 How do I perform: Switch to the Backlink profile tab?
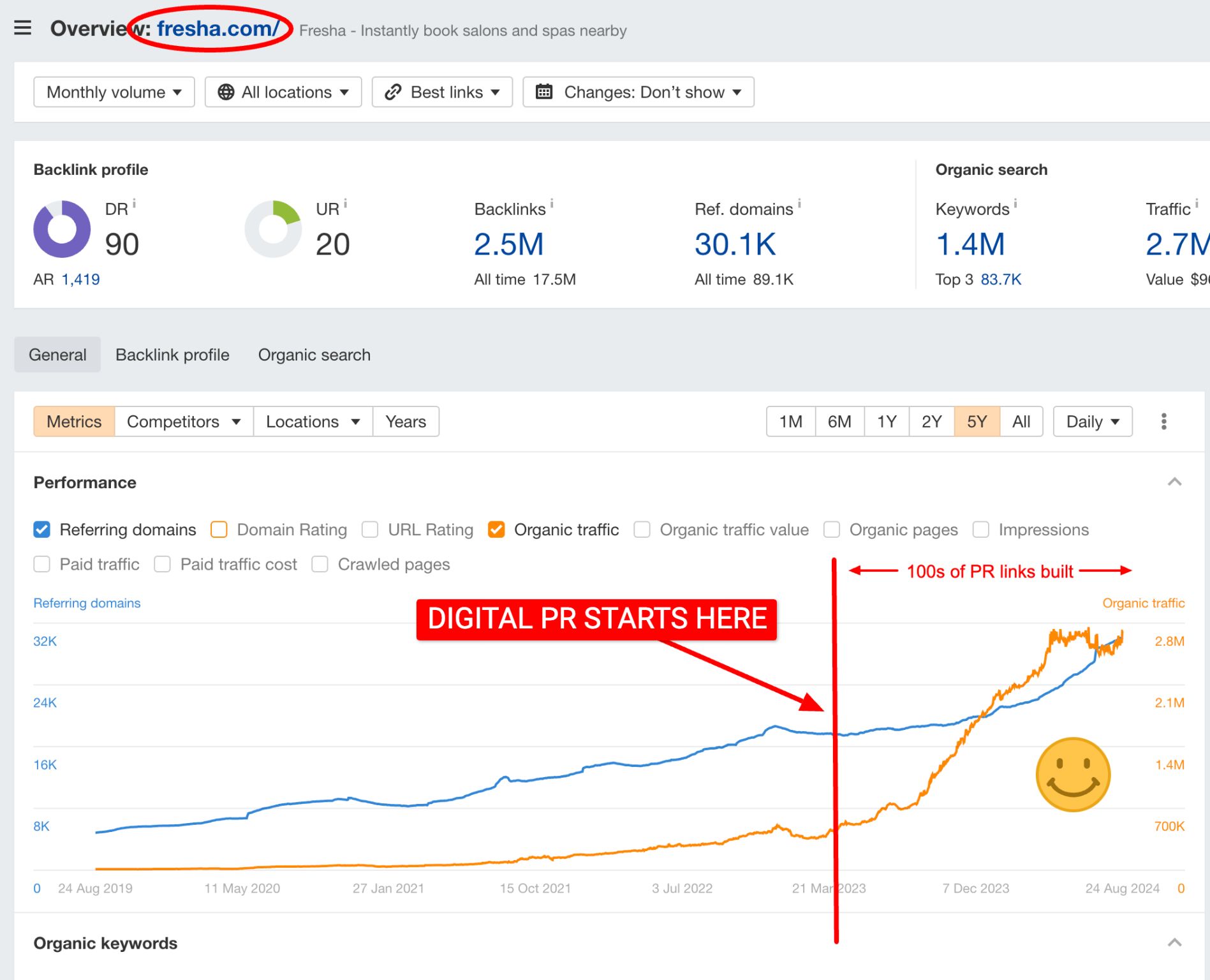point(172,355)
